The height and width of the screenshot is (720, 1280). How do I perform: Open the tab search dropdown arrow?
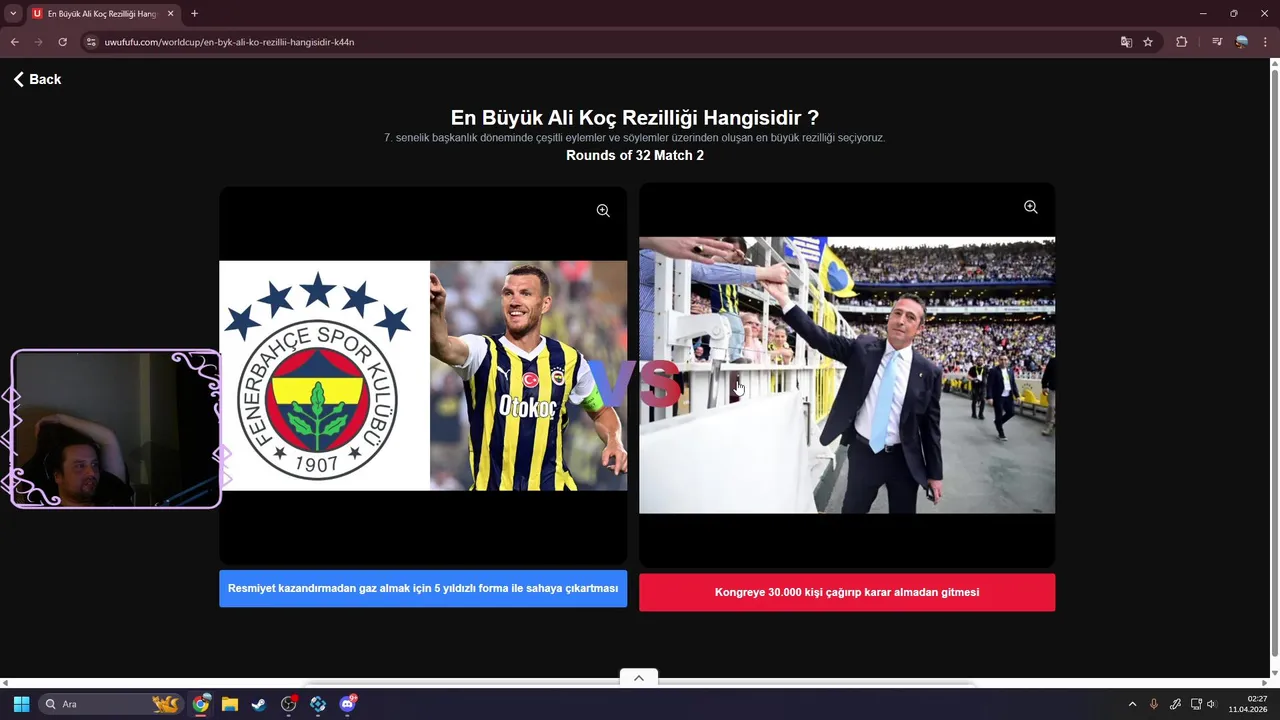[13, 13]
